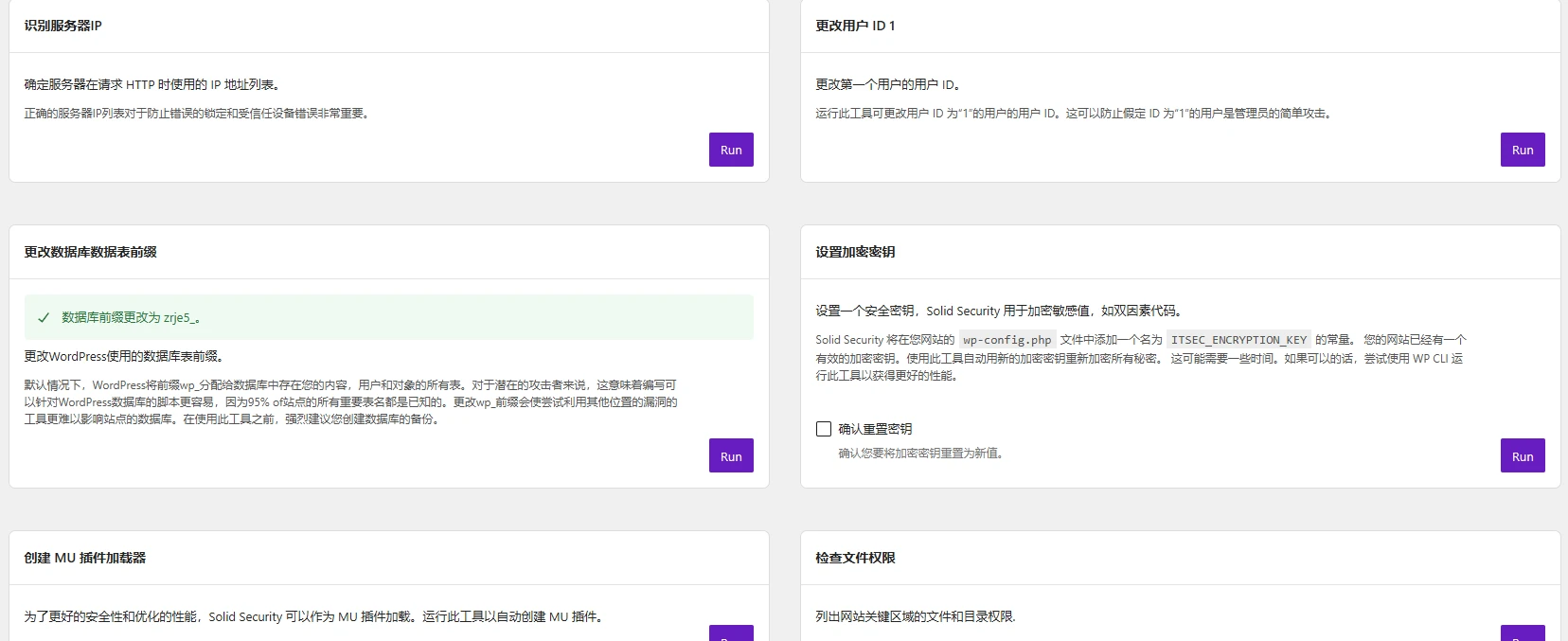The width and height of the screenshot is (1568, 641).
Task: Tick the 确认重置密钥 checkbox
Action: [824, 429]
